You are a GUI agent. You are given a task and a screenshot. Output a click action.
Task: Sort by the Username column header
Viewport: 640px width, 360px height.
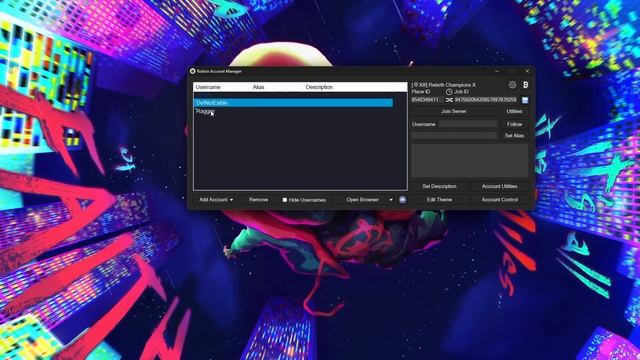click(208, 87)
